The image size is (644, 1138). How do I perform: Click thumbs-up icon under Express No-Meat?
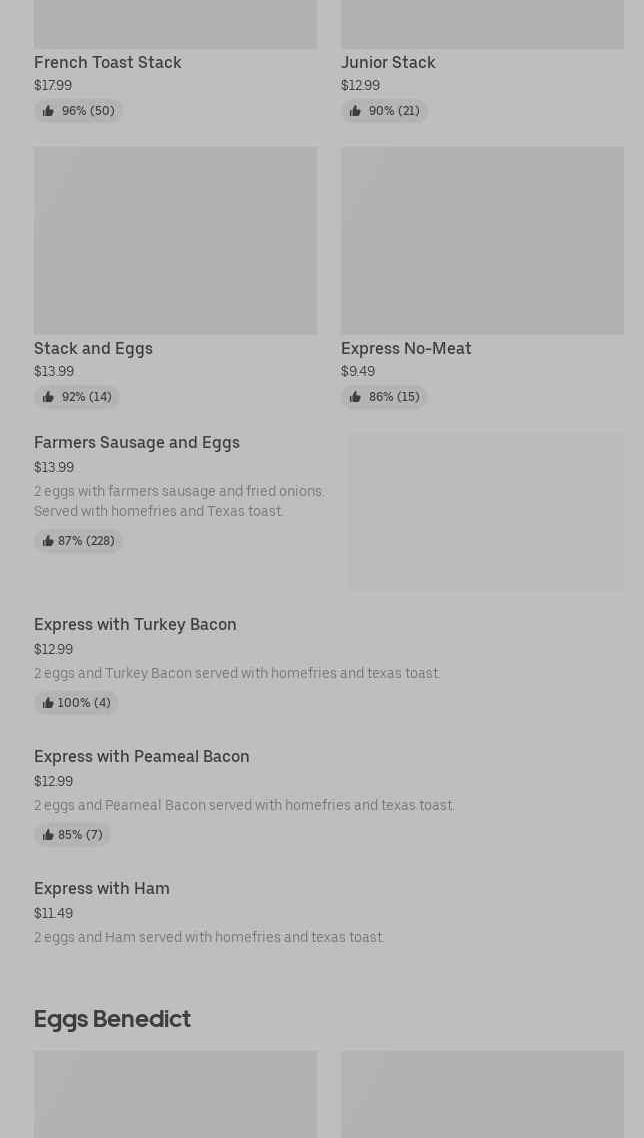(355, 397)
